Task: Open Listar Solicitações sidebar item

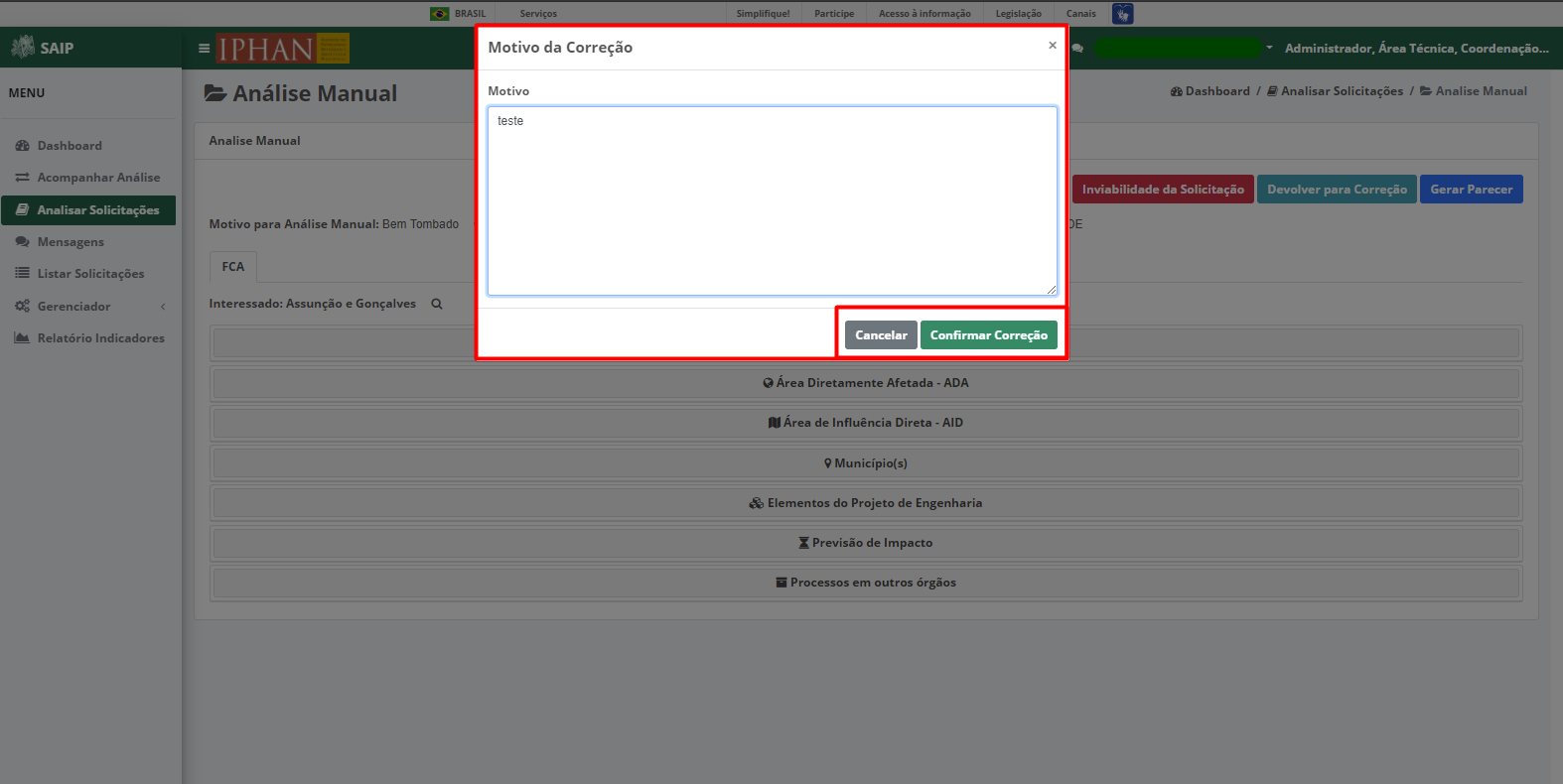Action: pos(88,274)
